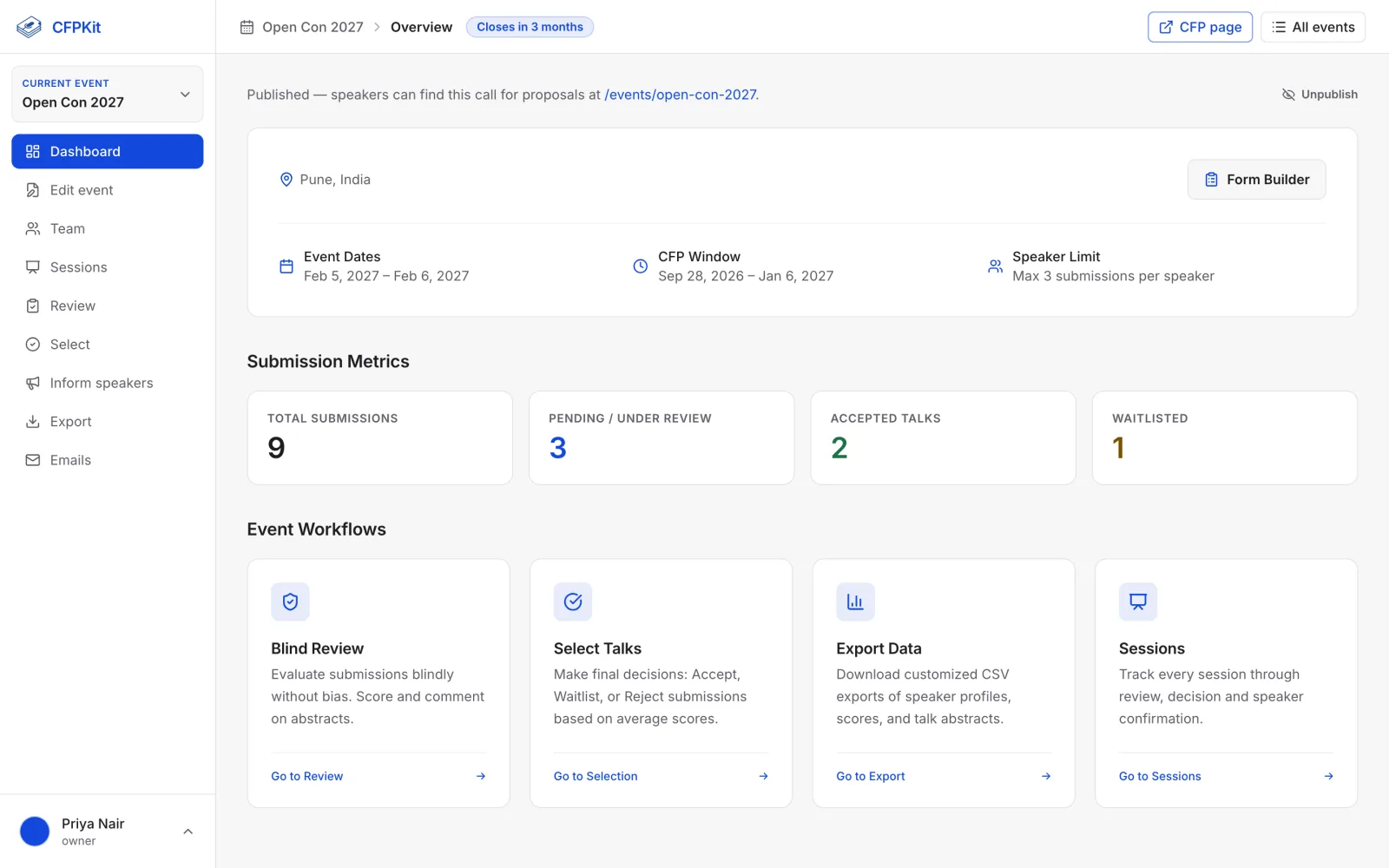
Task: Click the arrow icon in Go to Sessions
Action: 1329,776
